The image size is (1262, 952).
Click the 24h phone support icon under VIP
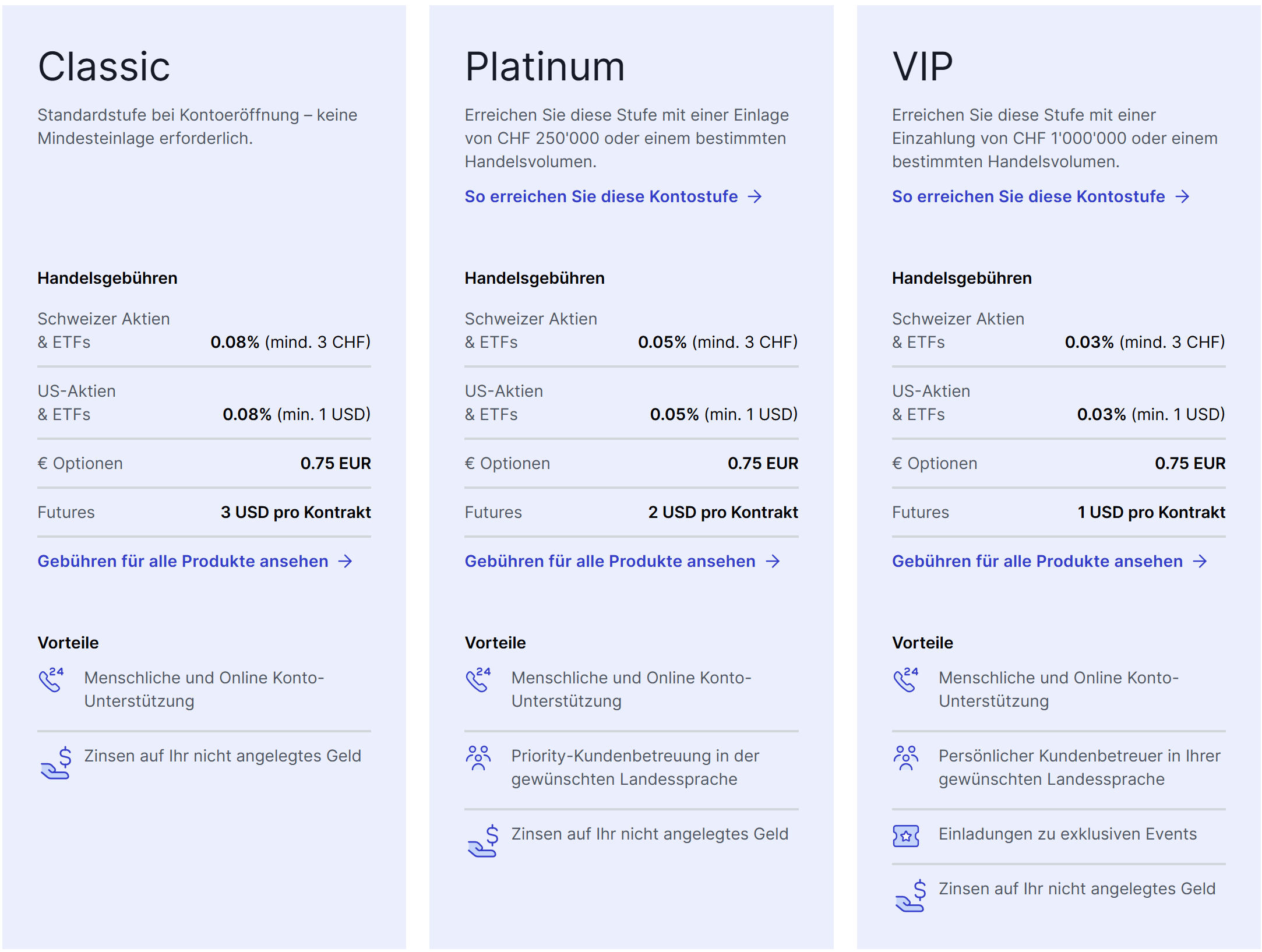tap(906, 680)
